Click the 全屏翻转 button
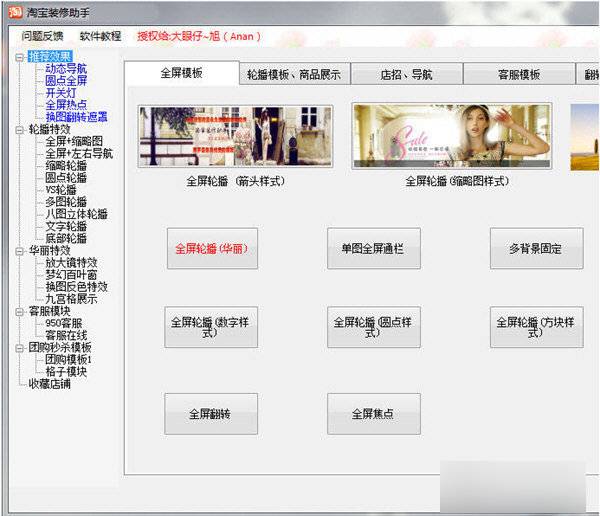This screenshot has height=516, width=600. click(211, 413)
